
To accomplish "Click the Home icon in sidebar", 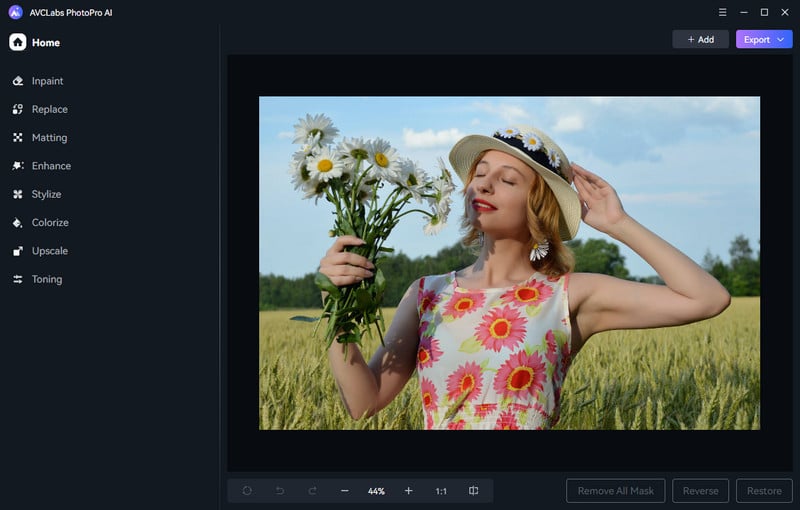I will [17, 42].
